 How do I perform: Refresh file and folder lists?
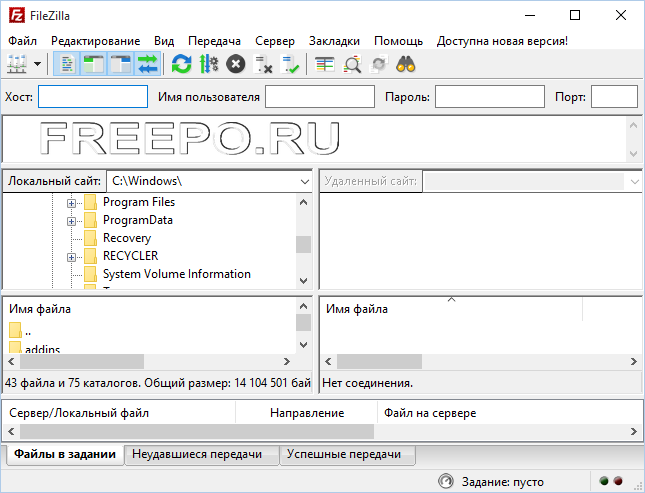[181, 64]
